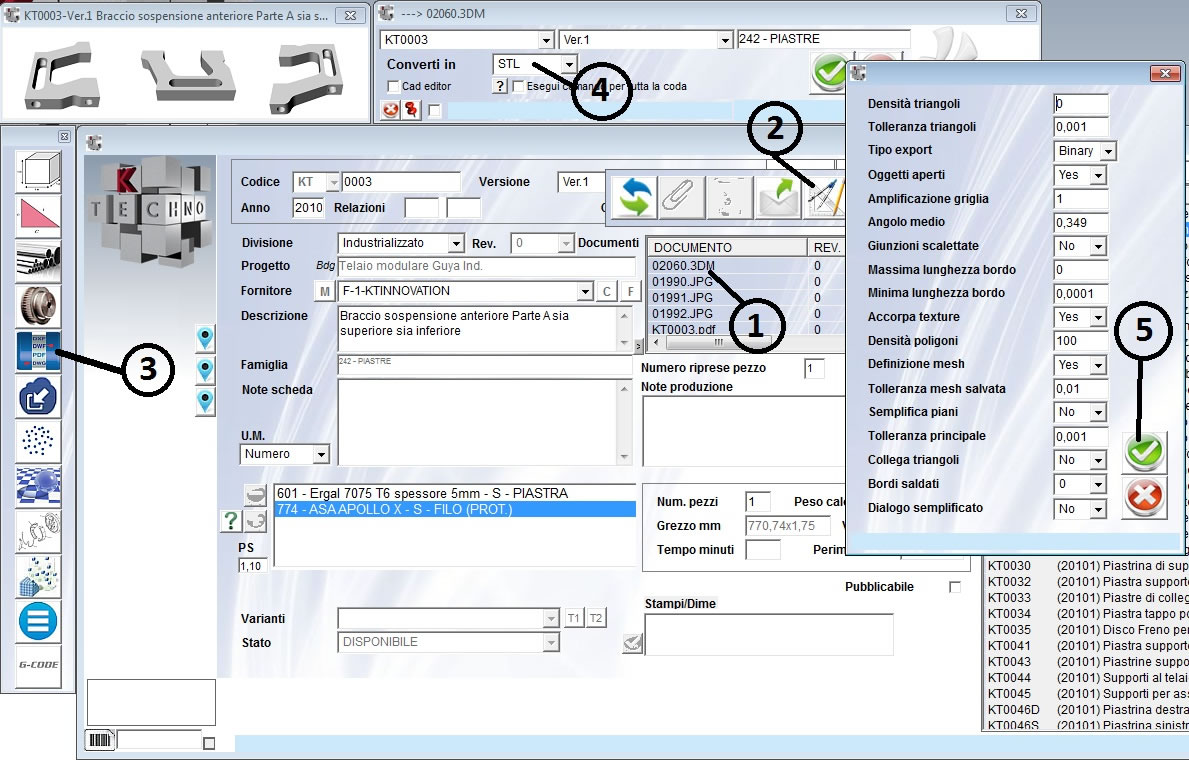
Task: Click the Tolleranza triangoli value field
Action: coord(1081,127)
